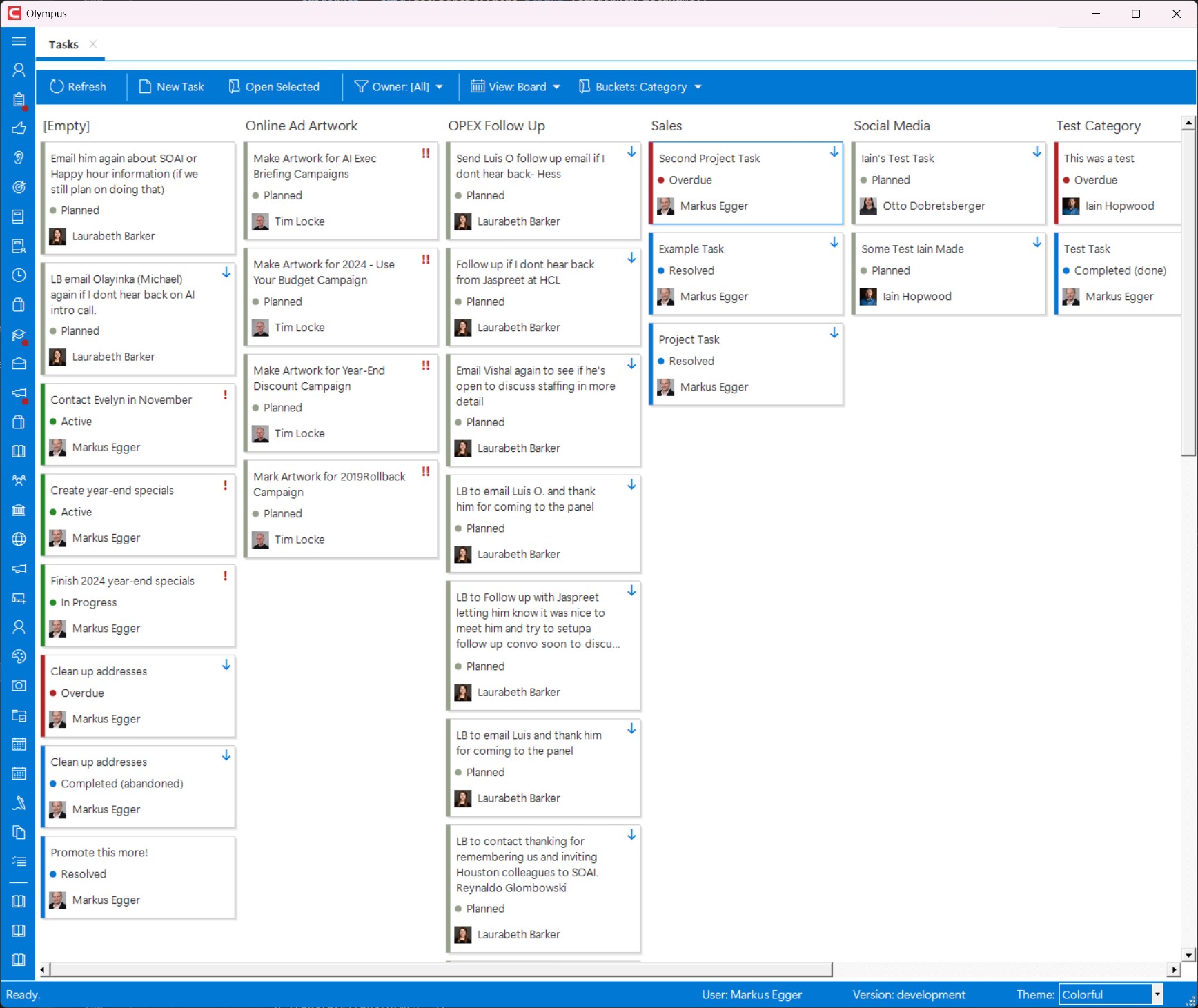Screen dimensions: 1198x1008
Task: Click the OPEX Follow Up column header
Action: pyautogui.click(x=496, y=126)
